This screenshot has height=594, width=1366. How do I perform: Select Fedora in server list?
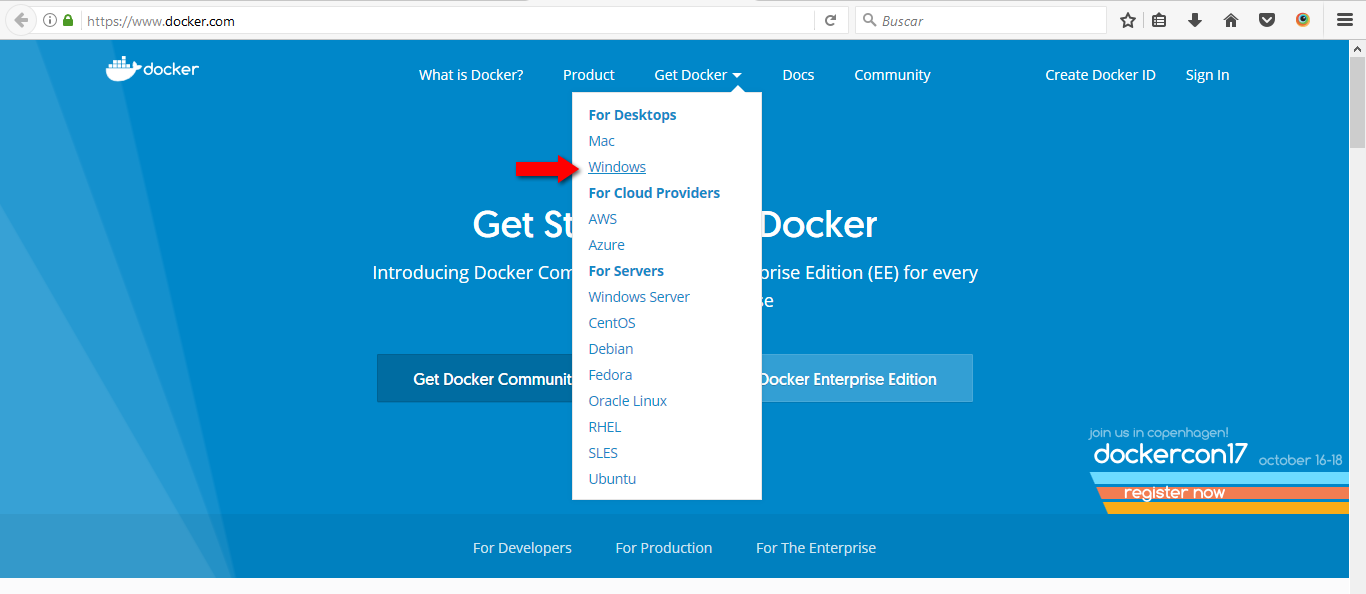coord(610,375)
